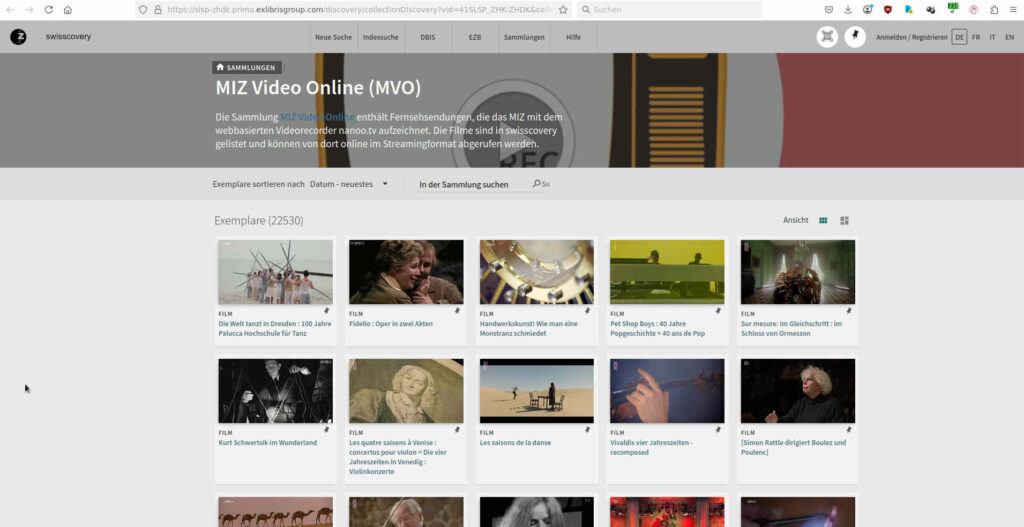
Task: Select DE language
Action: 959,37
